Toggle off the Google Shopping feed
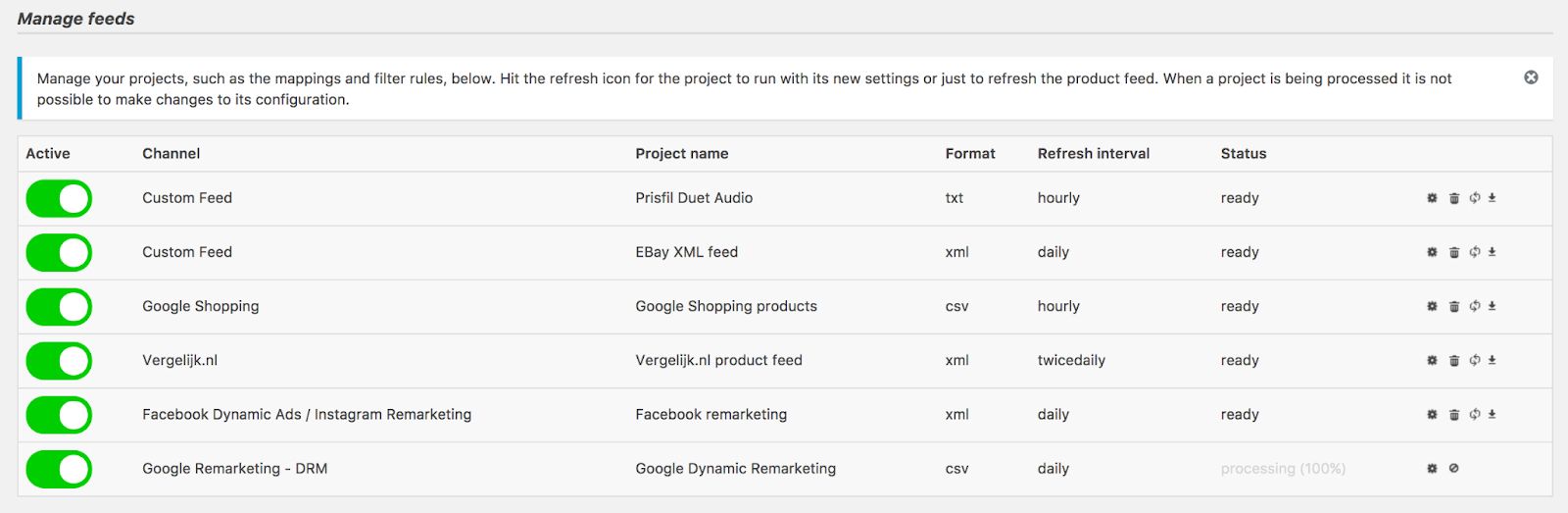This screenshot has height=513, width=1568. [x=59, y=306]
